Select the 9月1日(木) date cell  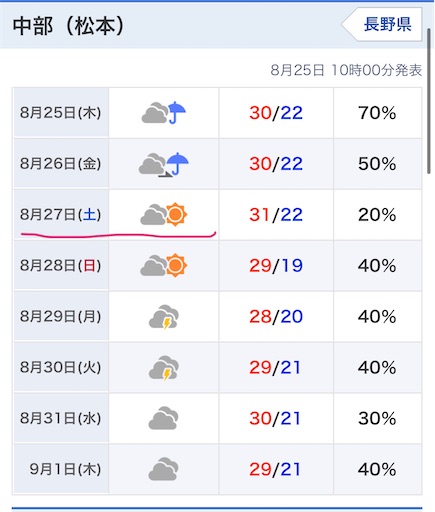coord(61,469)
